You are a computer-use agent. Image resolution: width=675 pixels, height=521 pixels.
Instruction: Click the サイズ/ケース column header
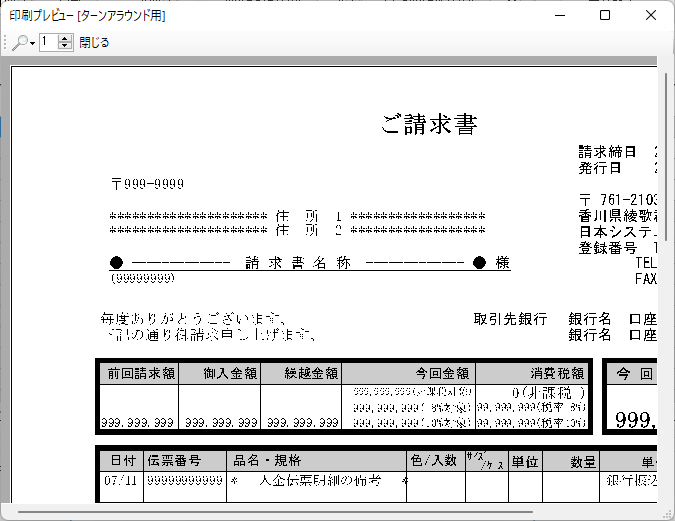486,461
